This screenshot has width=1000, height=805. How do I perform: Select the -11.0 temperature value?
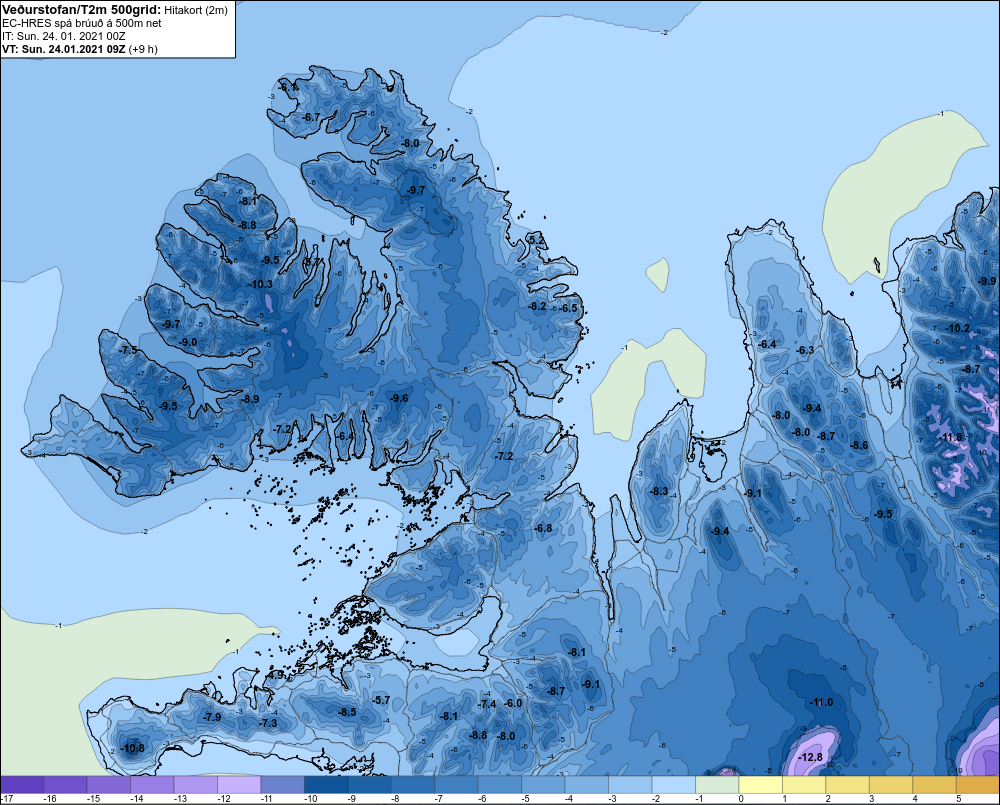[821, 702]
